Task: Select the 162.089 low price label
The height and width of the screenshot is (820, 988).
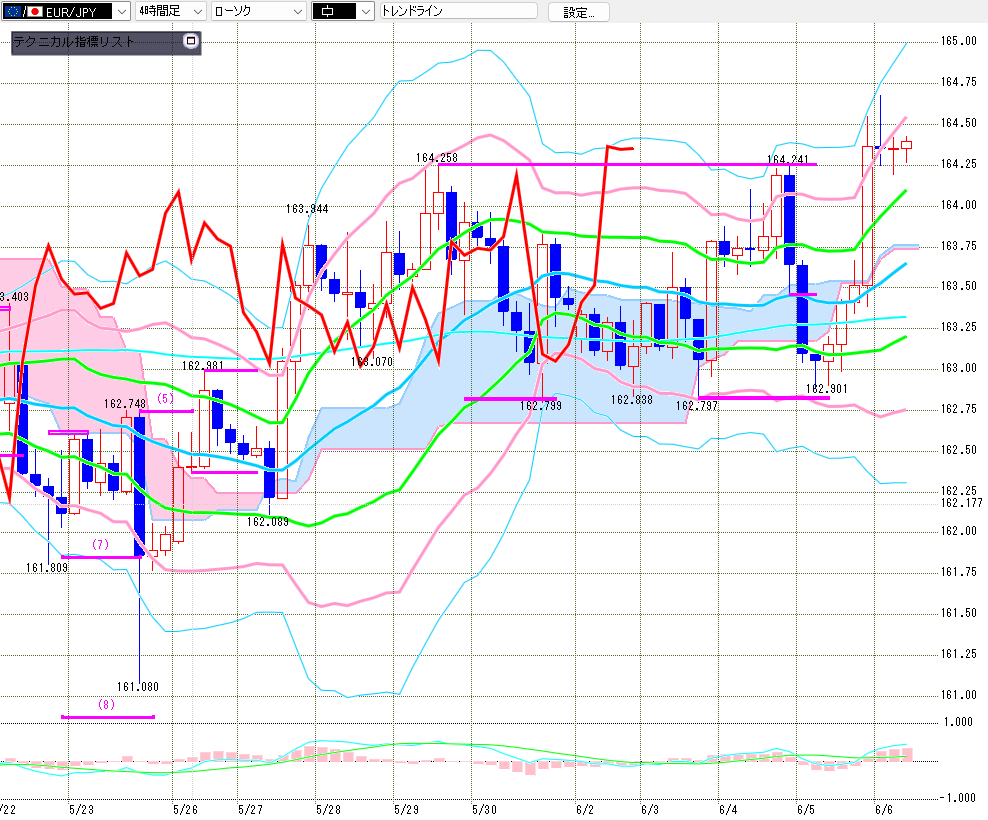Action: coord(268,522)
